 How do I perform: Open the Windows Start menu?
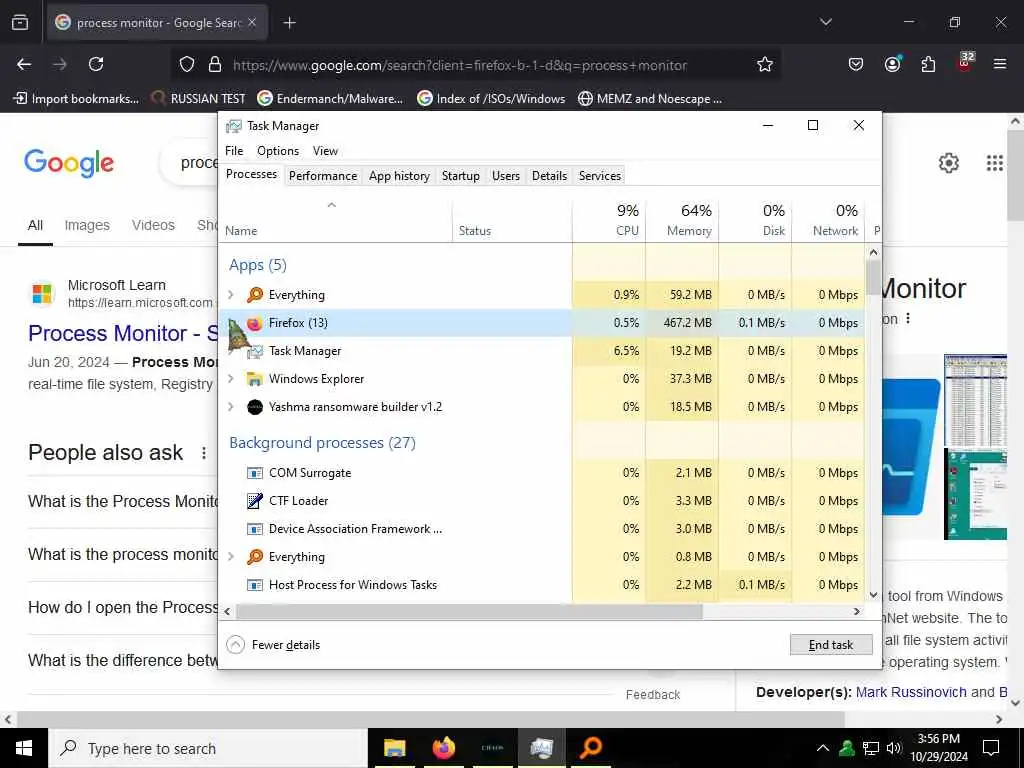coord(24,748)
